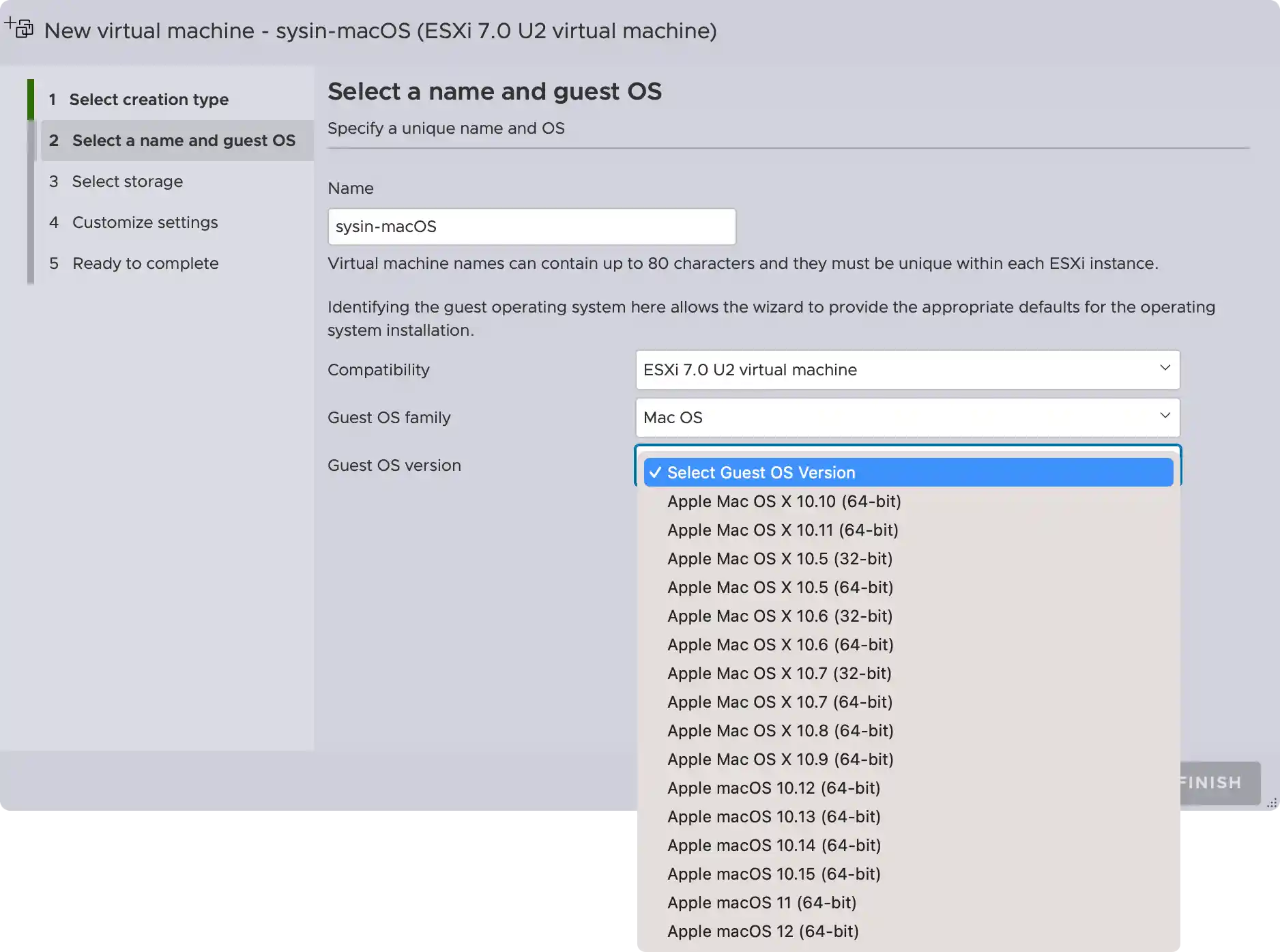Click inside the Name text field
This screenshot has height=952, width=1280.
tap(532, 226)
